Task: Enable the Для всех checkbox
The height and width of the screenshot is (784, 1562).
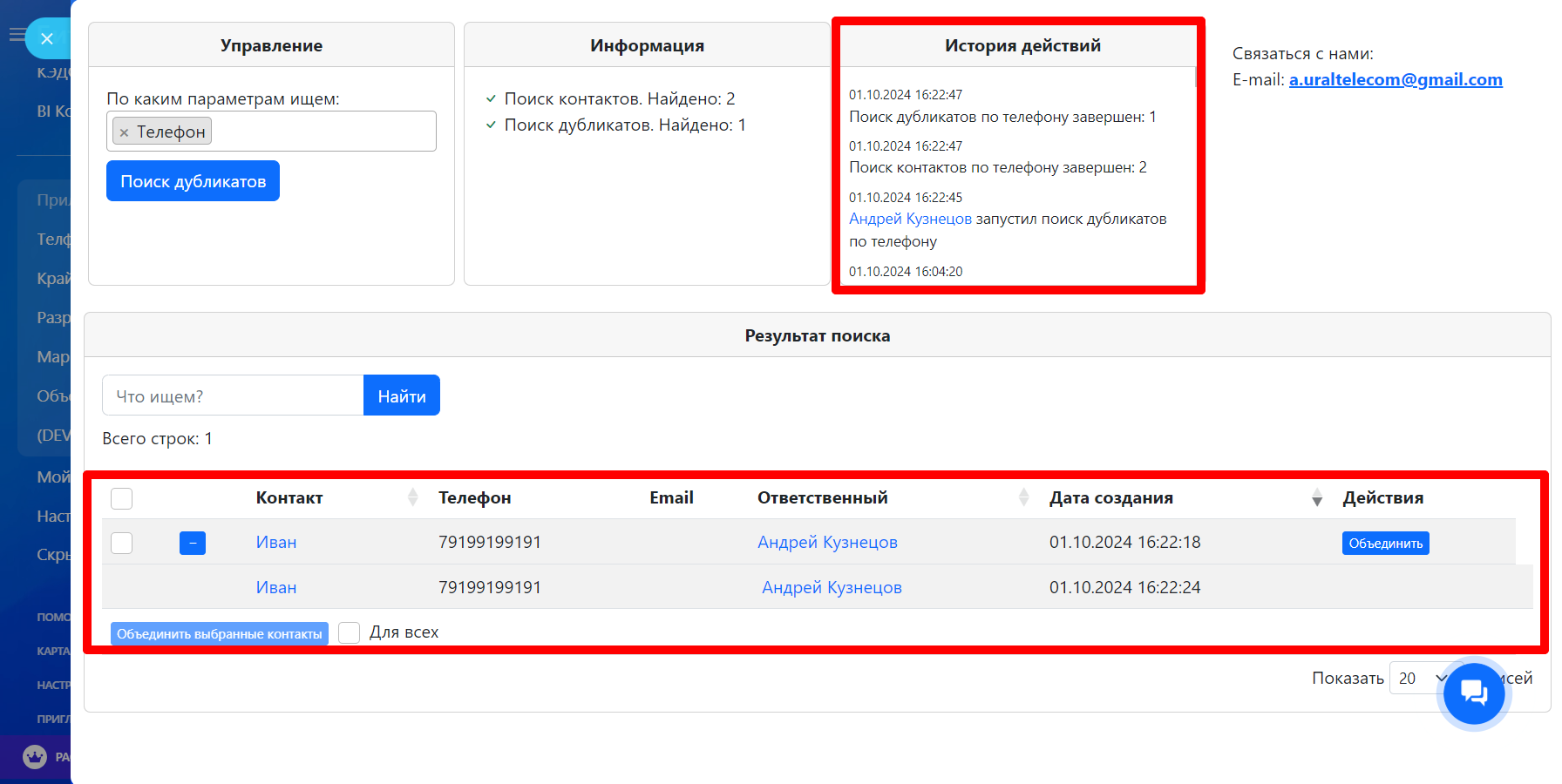Action: 349,632
